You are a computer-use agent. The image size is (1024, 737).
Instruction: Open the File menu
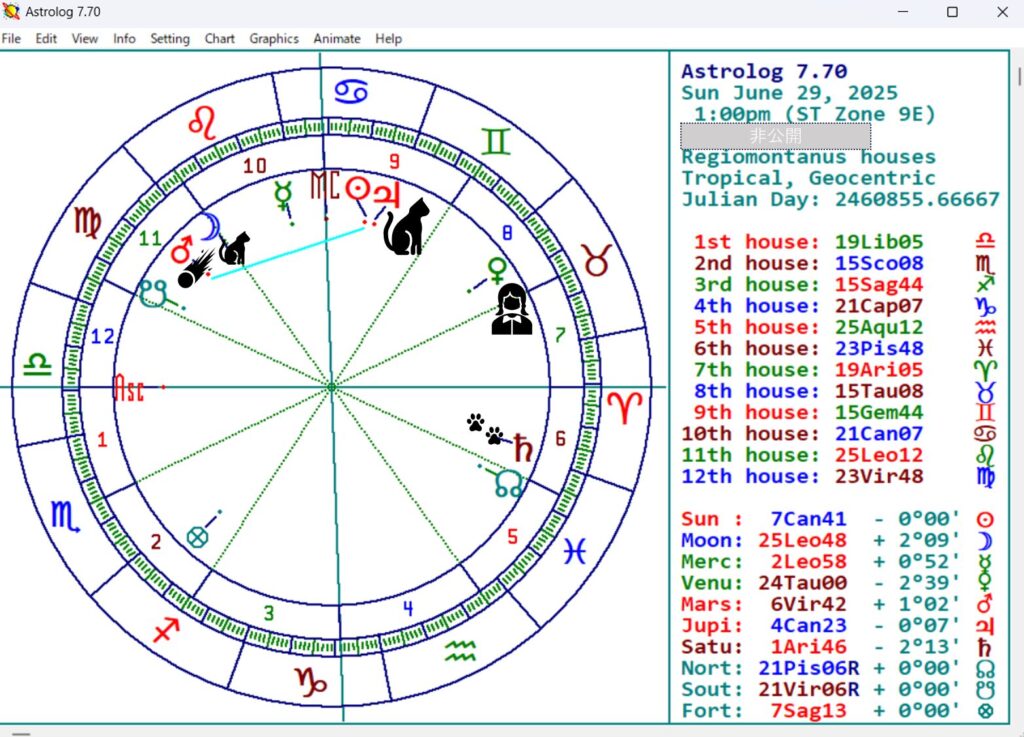[x=11, y=39]
